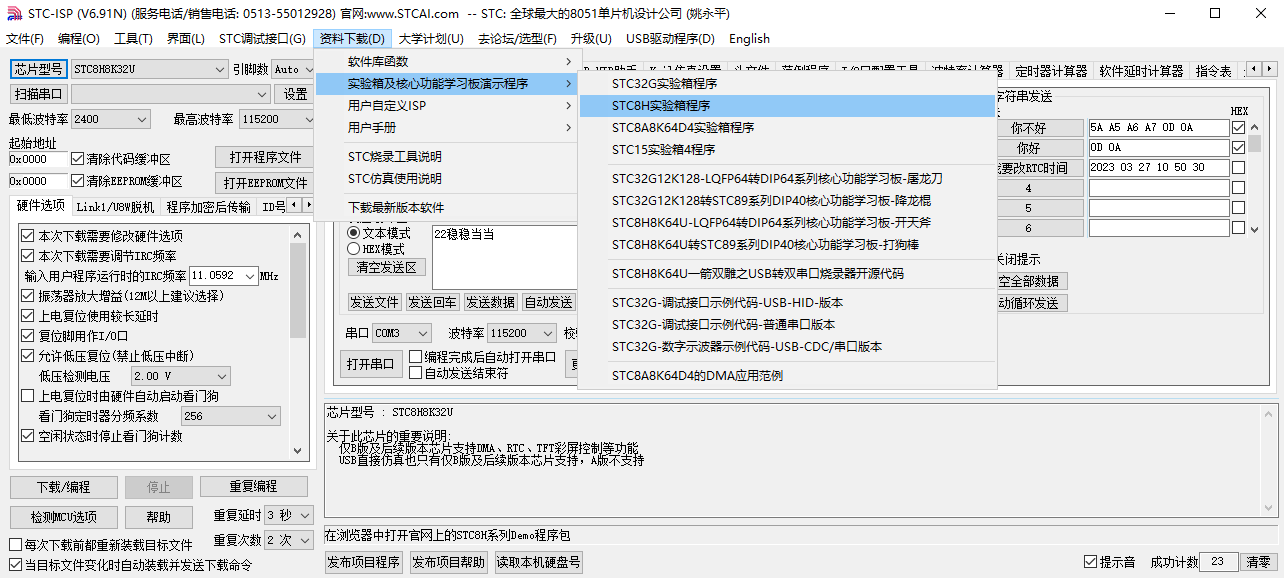
Task: Click the 扫描串口 button
Action: pyautogui.click(x=39, y=94)
